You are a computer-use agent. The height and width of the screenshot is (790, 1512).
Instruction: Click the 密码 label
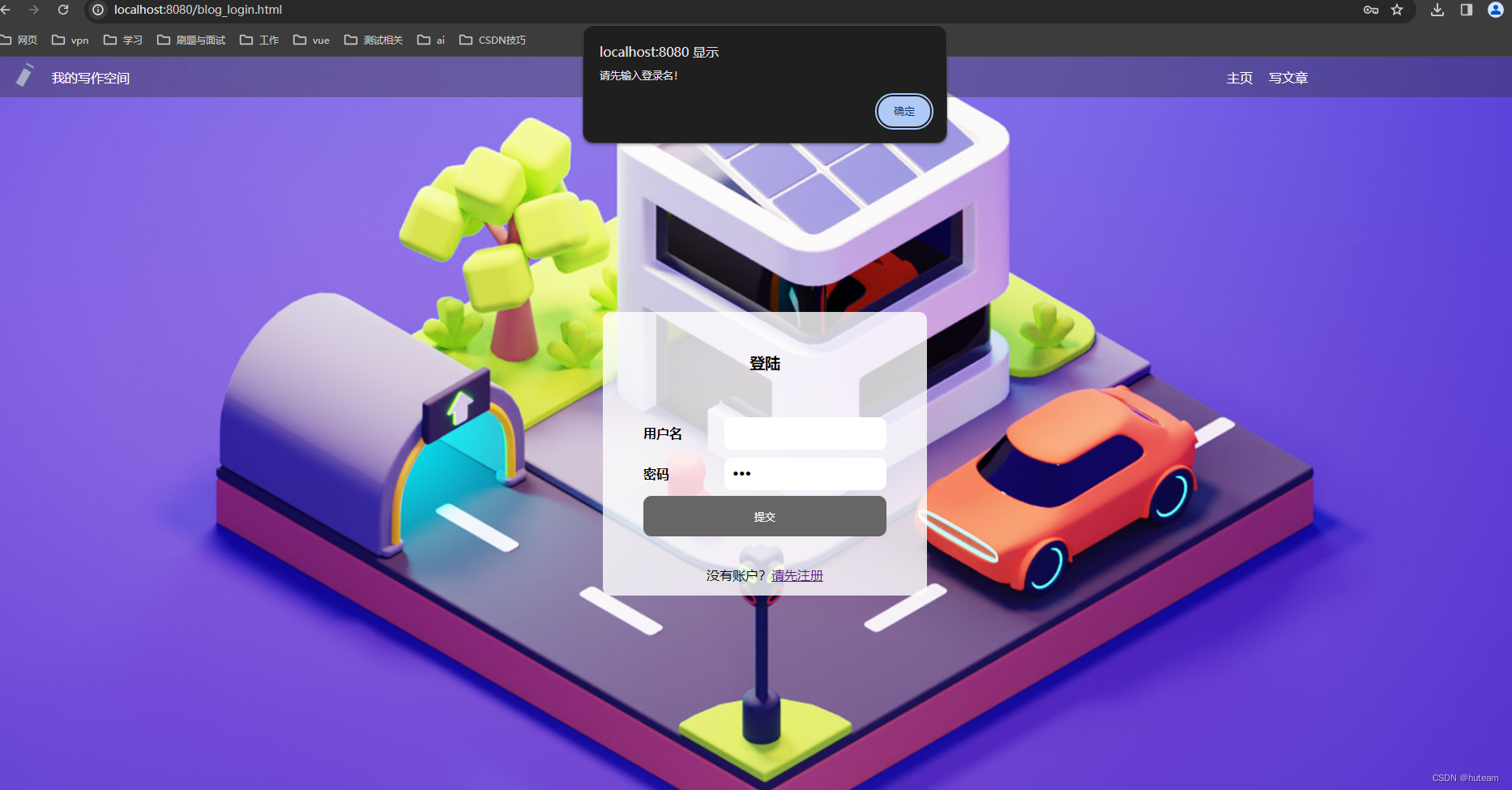click(656, 474)
